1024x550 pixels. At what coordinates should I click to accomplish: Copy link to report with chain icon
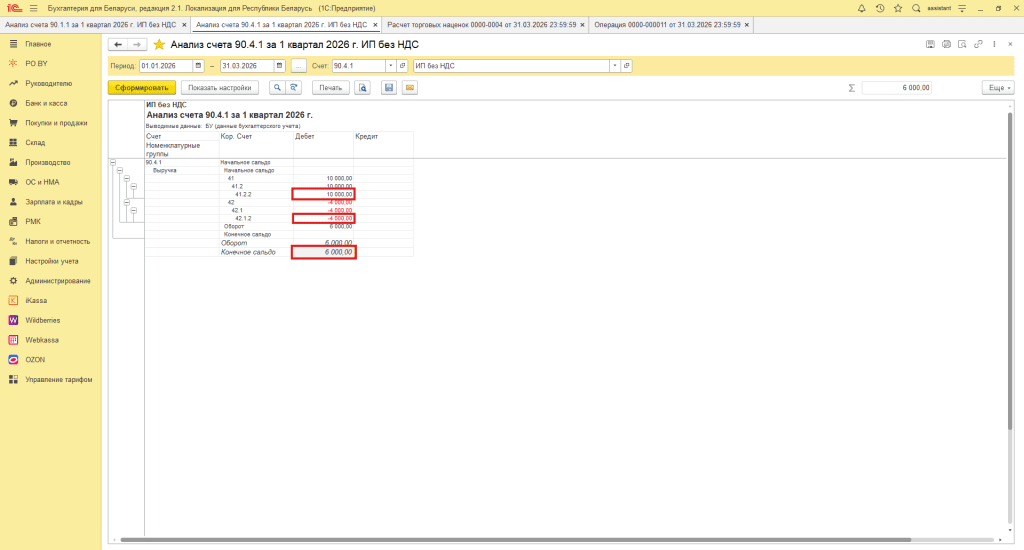(x=979, y=44)
